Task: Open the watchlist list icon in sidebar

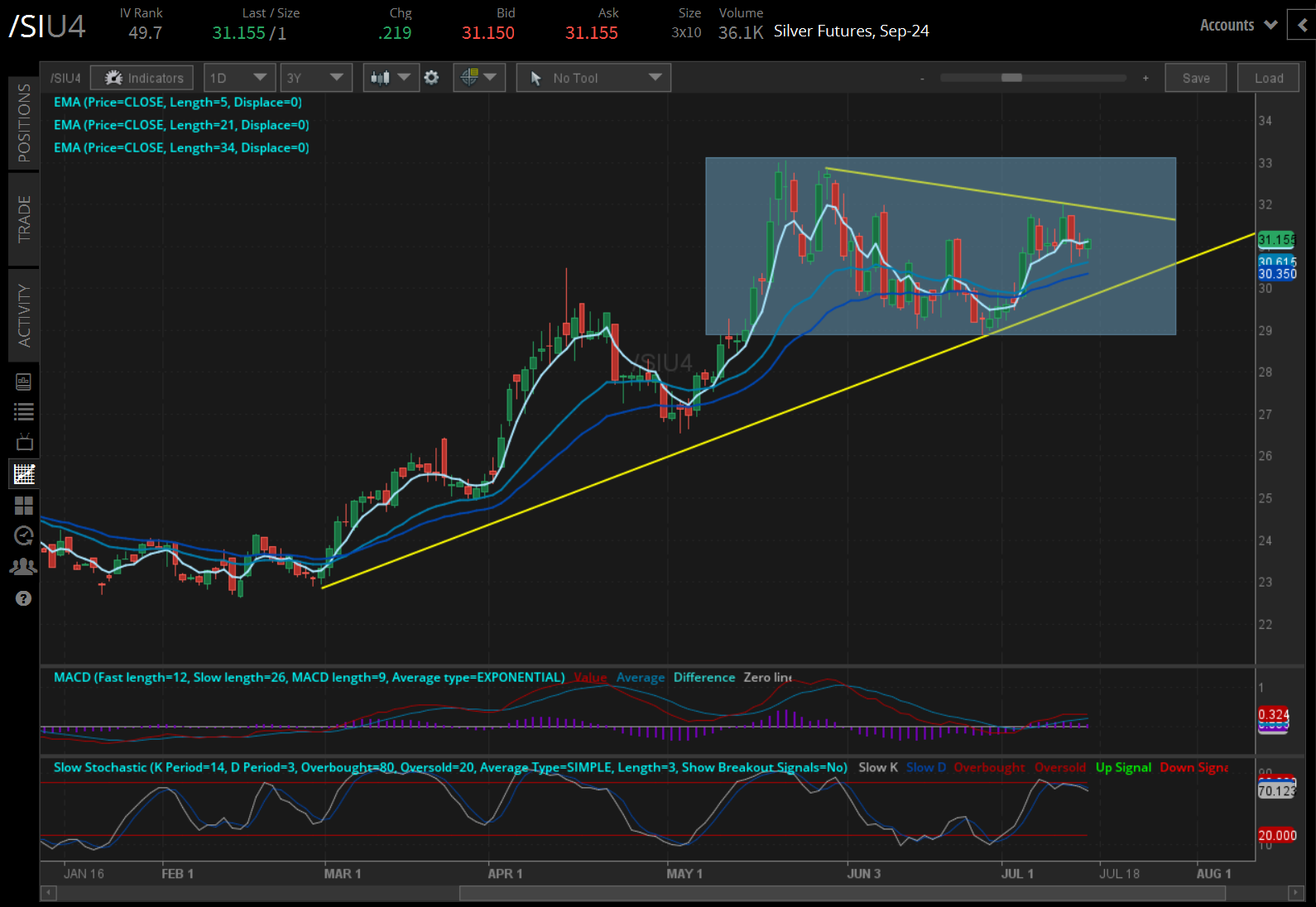Action: pyautogui.click(x=23, y=411)
